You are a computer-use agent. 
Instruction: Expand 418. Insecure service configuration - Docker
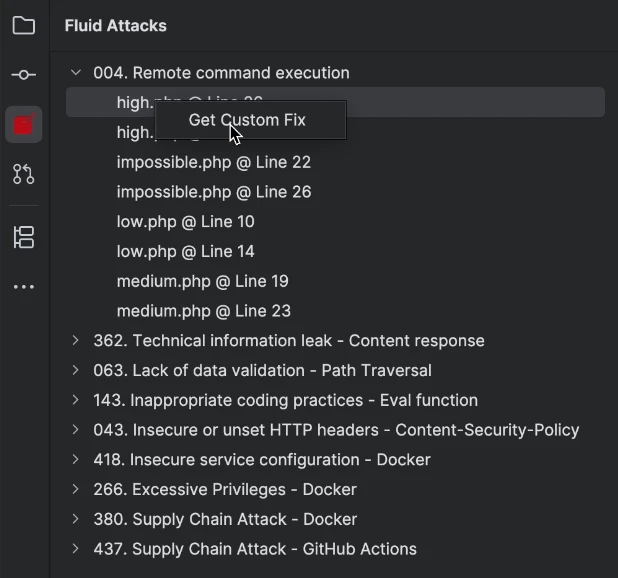coord(76,460)
